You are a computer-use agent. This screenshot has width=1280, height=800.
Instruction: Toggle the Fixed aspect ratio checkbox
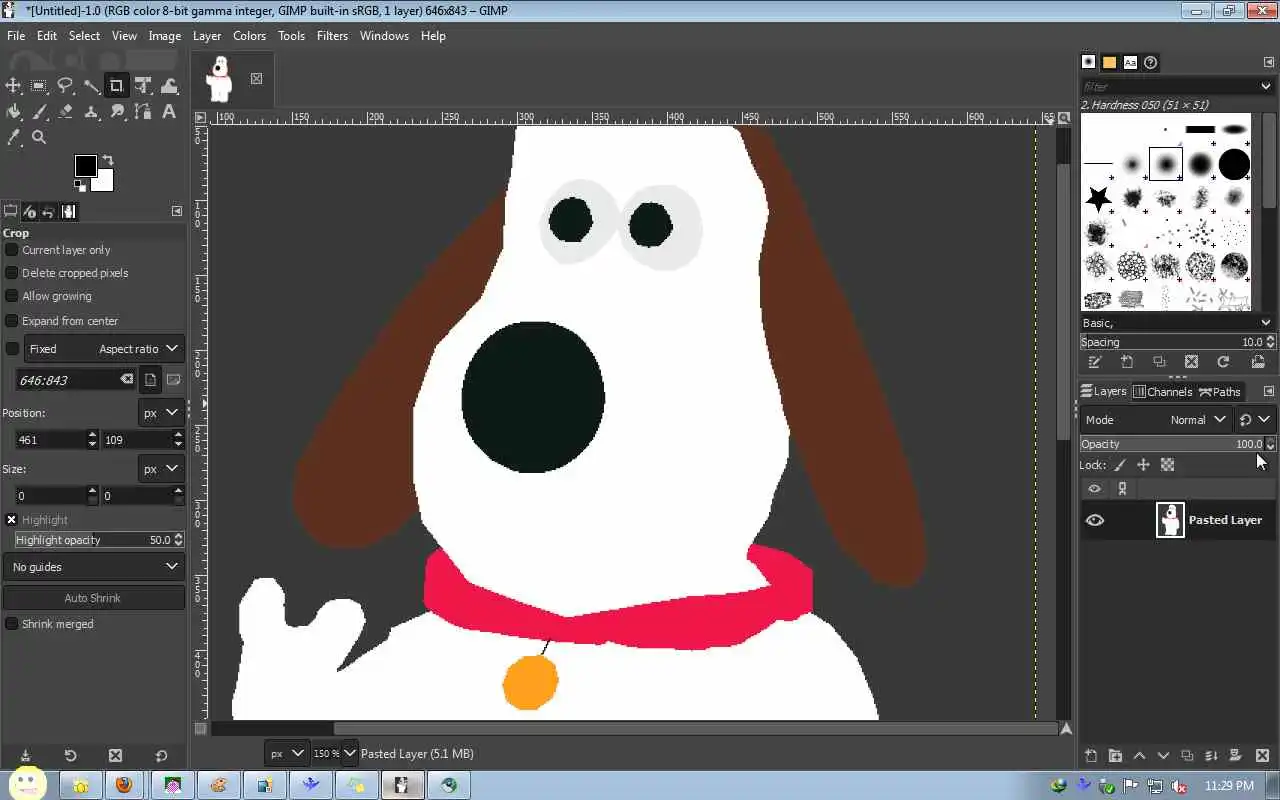[12, 349]
